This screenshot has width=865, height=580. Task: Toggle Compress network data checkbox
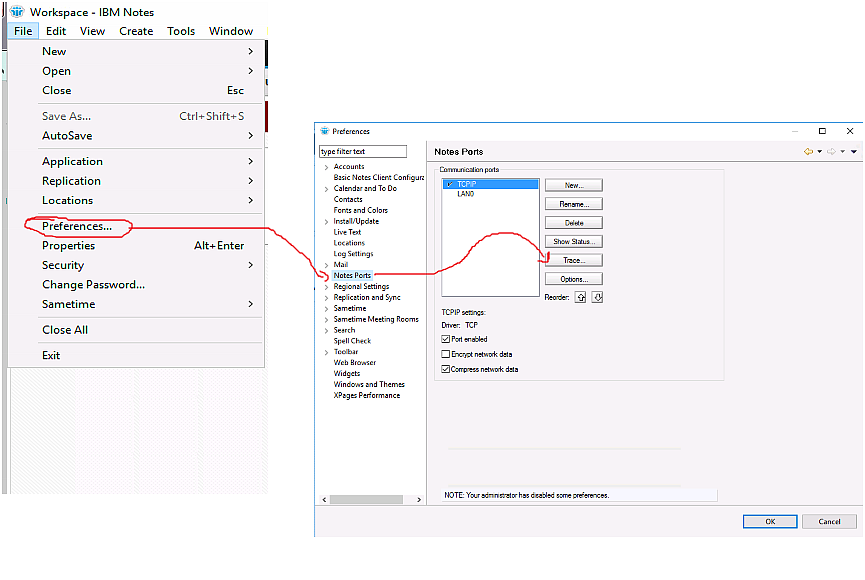(446, 369)
